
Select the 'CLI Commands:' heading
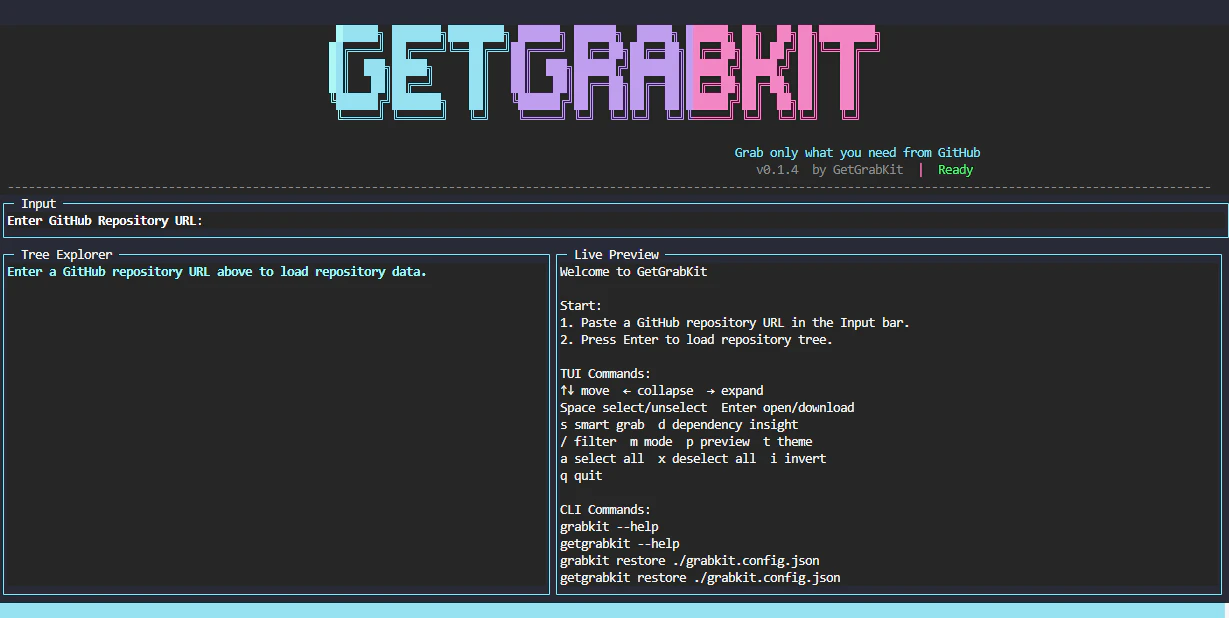605,510
